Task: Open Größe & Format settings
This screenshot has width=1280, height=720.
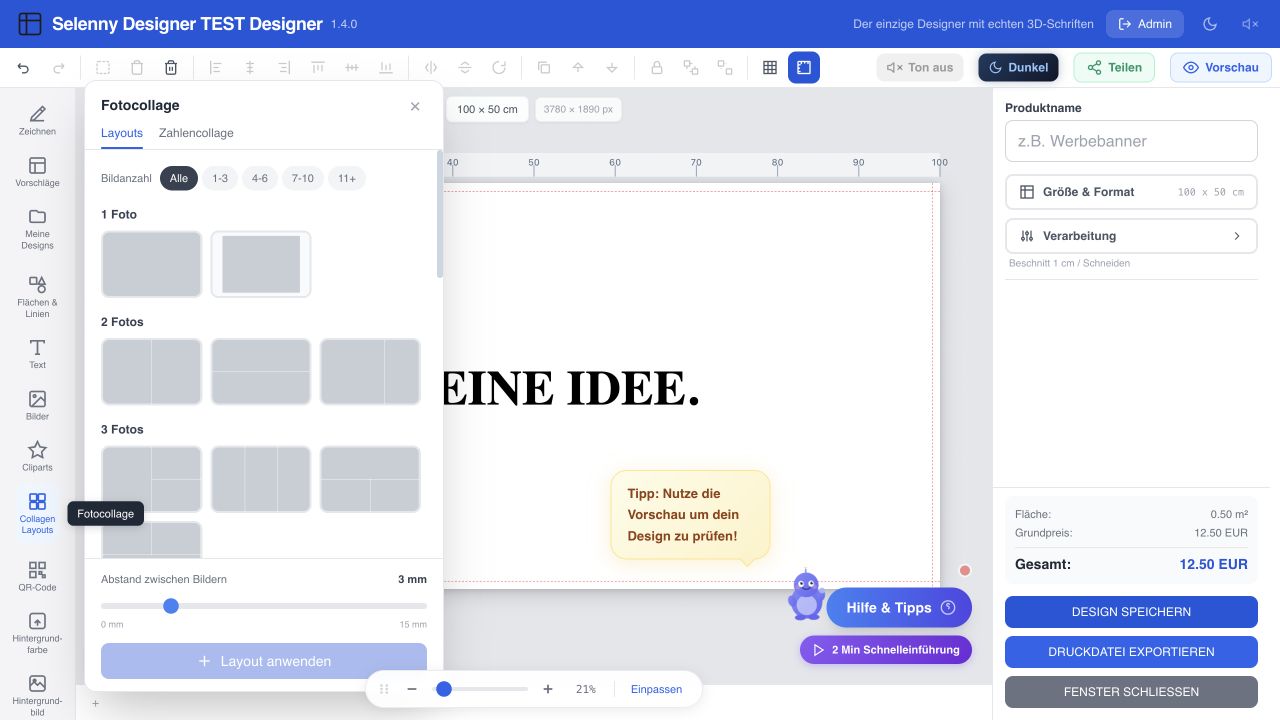Action: point(1131,192)
